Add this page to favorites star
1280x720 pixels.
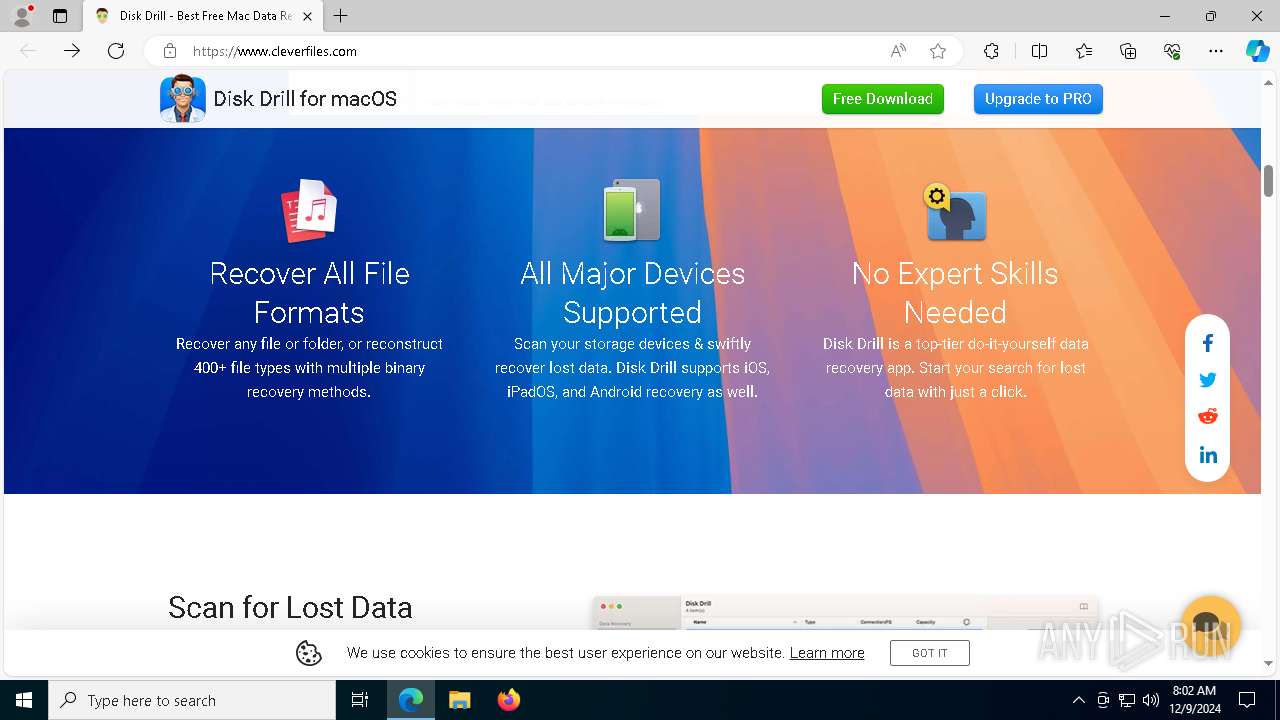[937, 51]
